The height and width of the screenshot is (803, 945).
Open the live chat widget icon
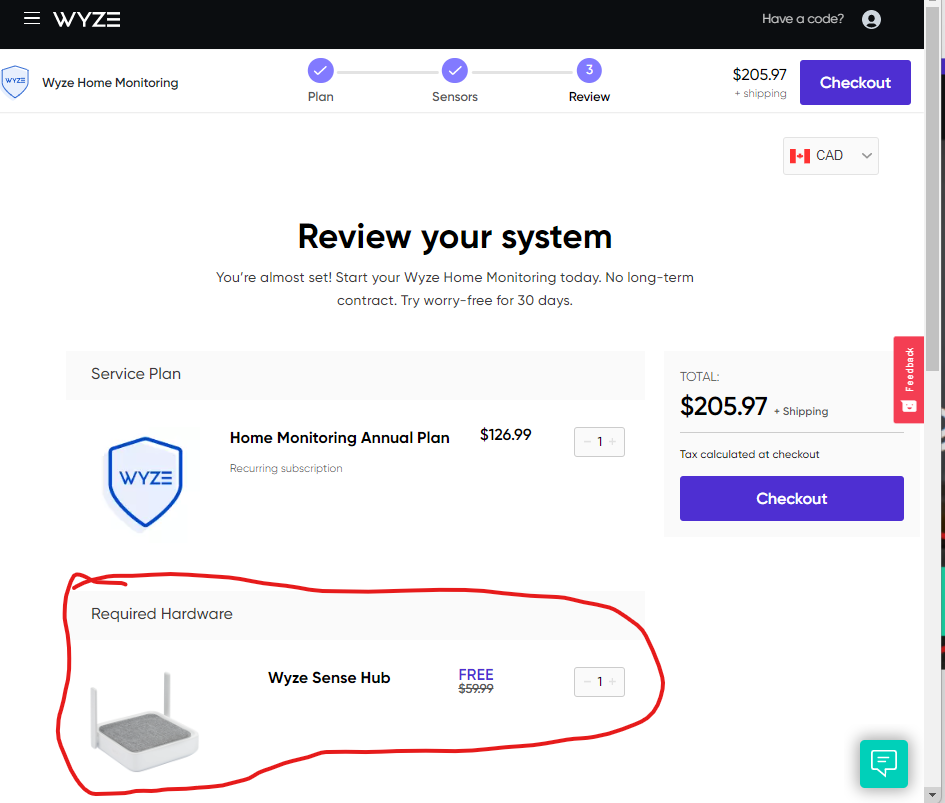(x=884, y=763)
